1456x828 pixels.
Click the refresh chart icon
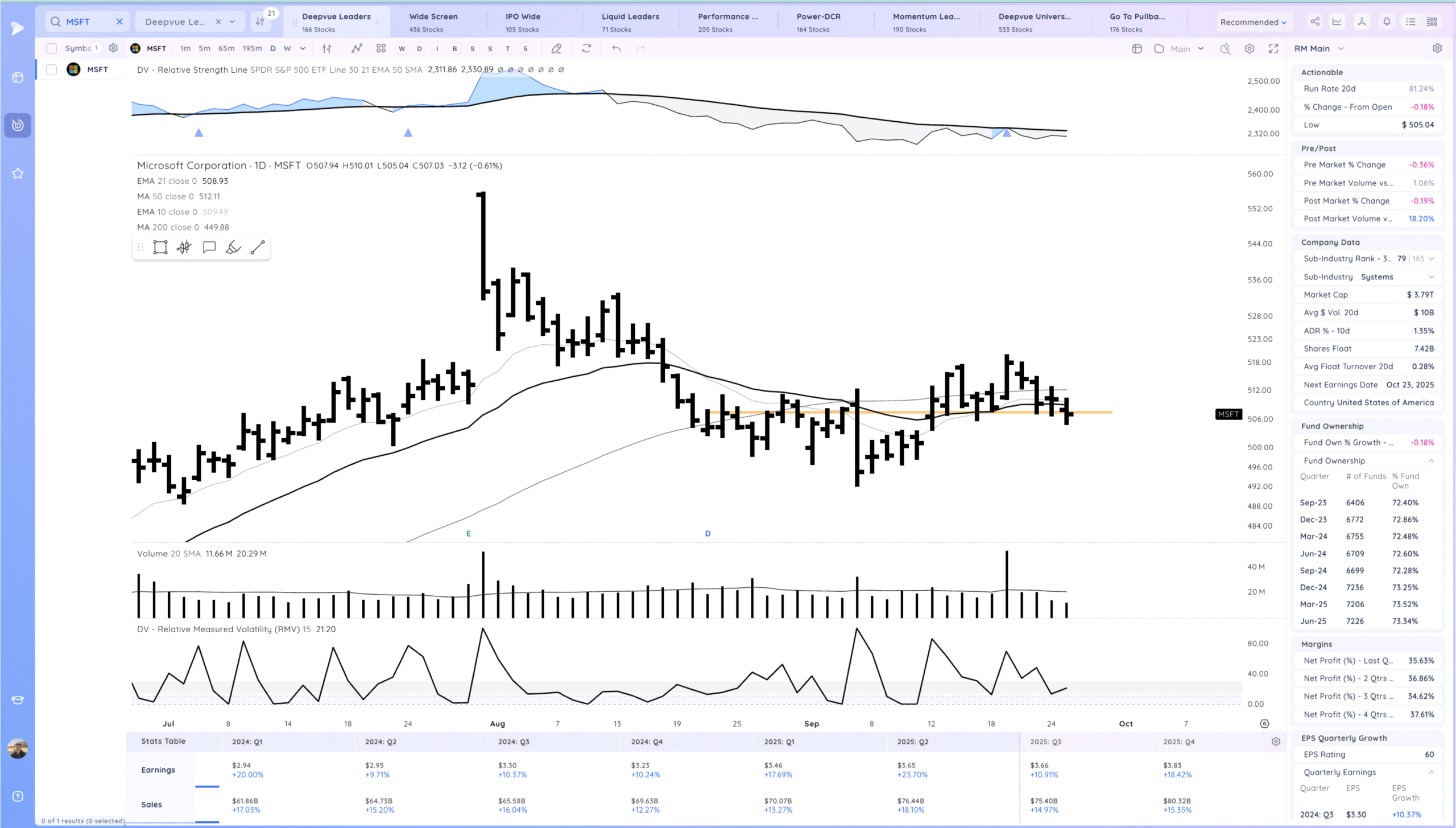586,48
